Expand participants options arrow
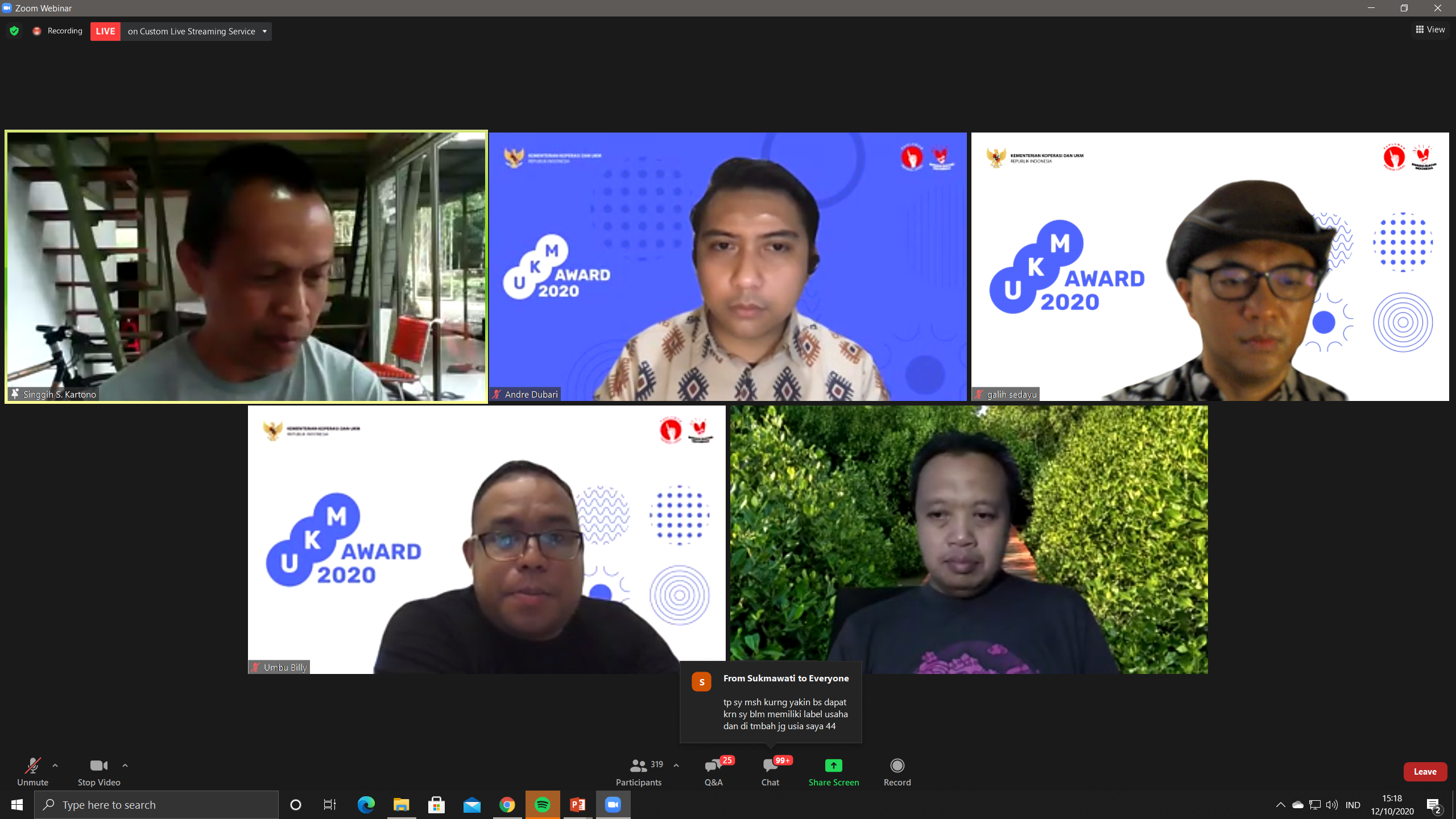Image resolution: width=1456 pixels, height=819 pixels. 676,766
